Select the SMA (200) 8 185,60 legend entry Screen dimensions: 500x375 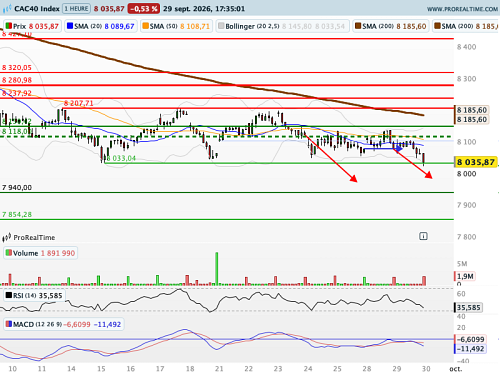(391, 26)
